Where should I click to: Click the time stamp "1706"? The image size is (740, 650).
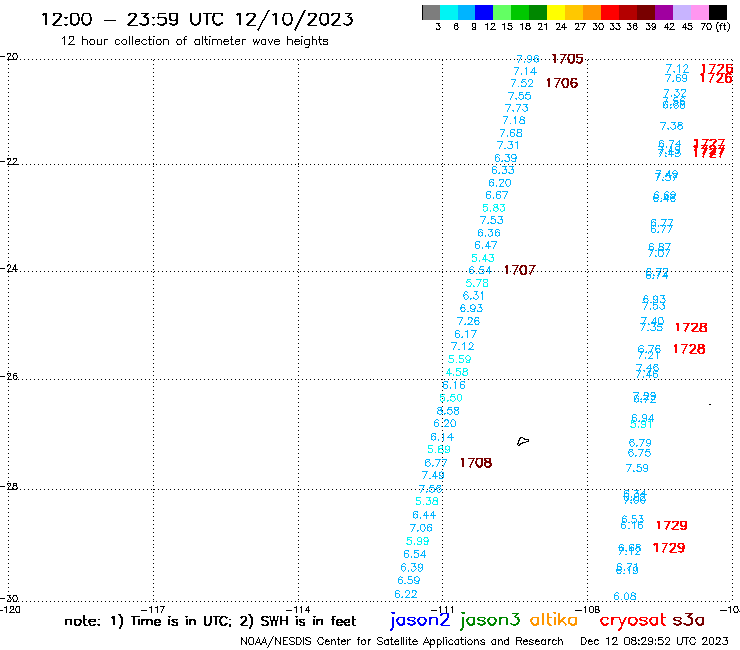click(562, 83)
